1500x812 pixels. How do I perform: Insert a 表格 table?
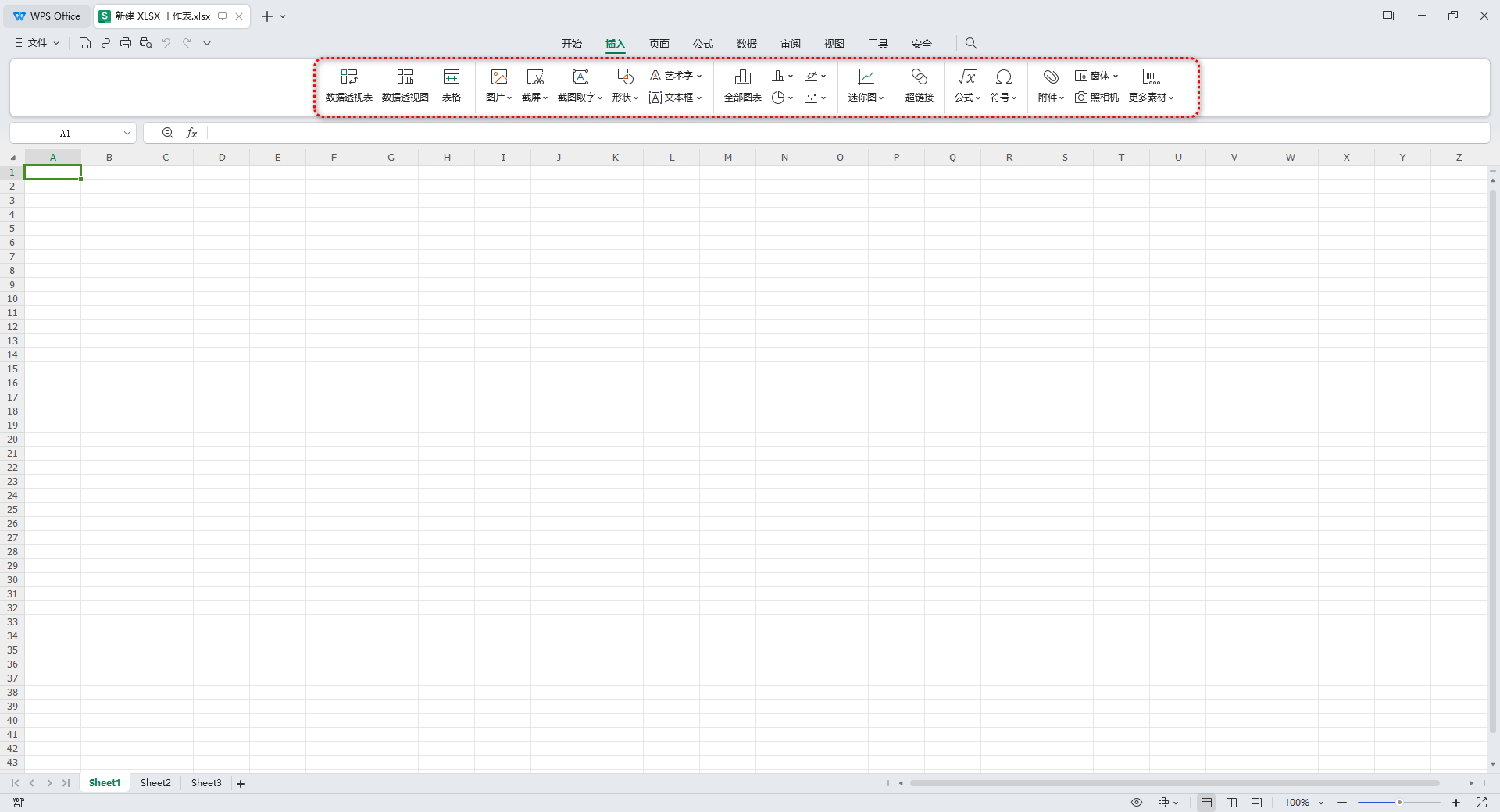451,85
